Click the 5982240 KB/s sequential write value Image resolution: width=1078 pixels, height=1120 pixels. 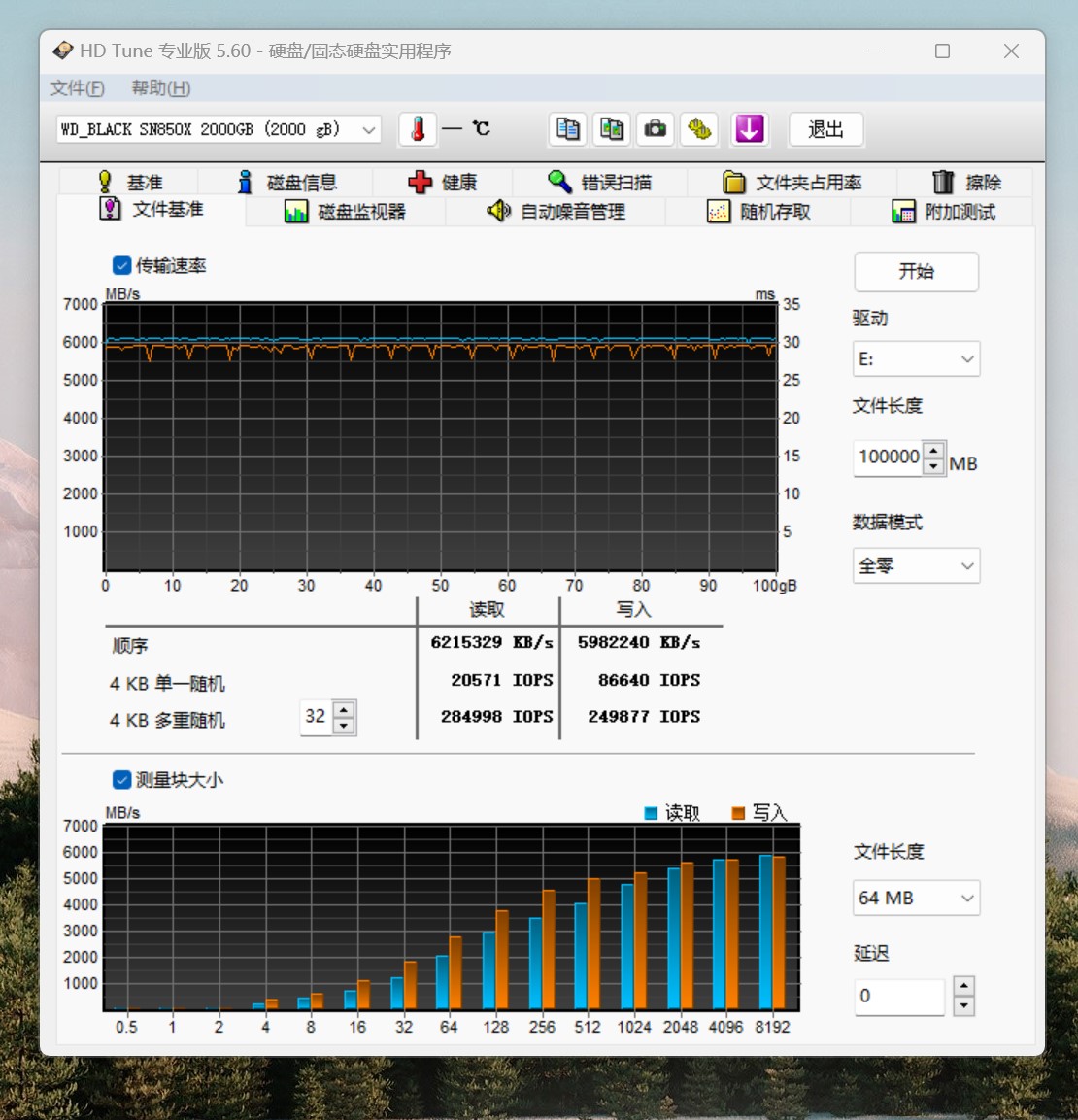pos(639,642)
